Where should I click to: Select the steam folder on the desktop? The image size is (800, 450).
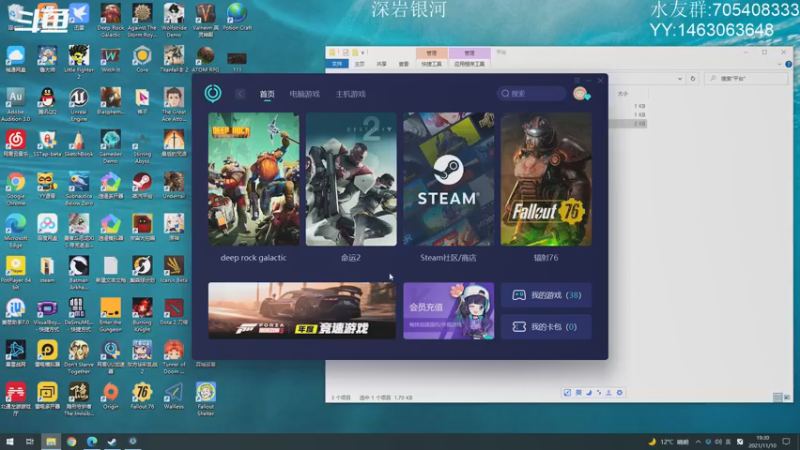47,270
